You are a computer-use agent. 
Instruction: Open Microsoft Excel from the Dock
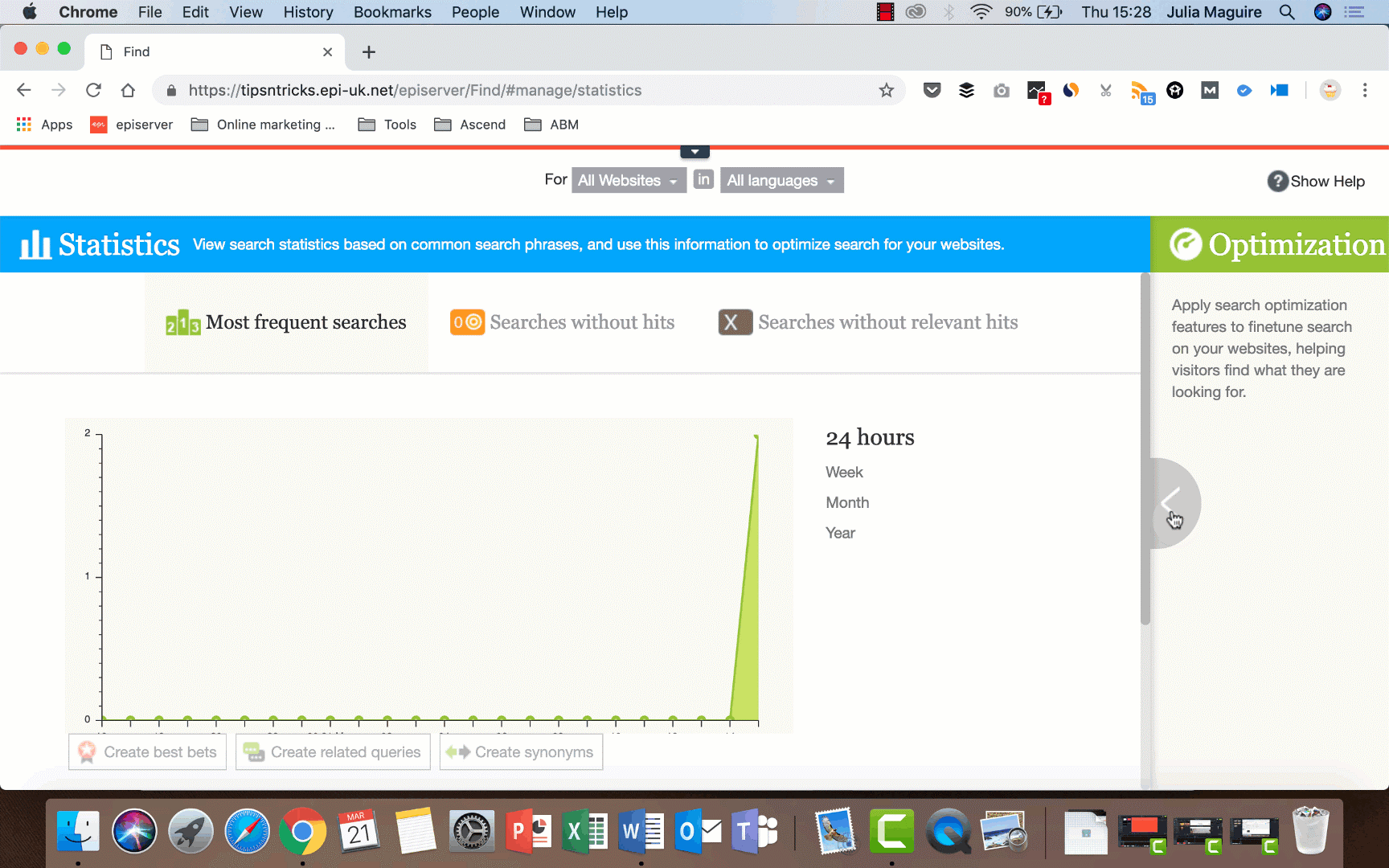tap(584, 832)
